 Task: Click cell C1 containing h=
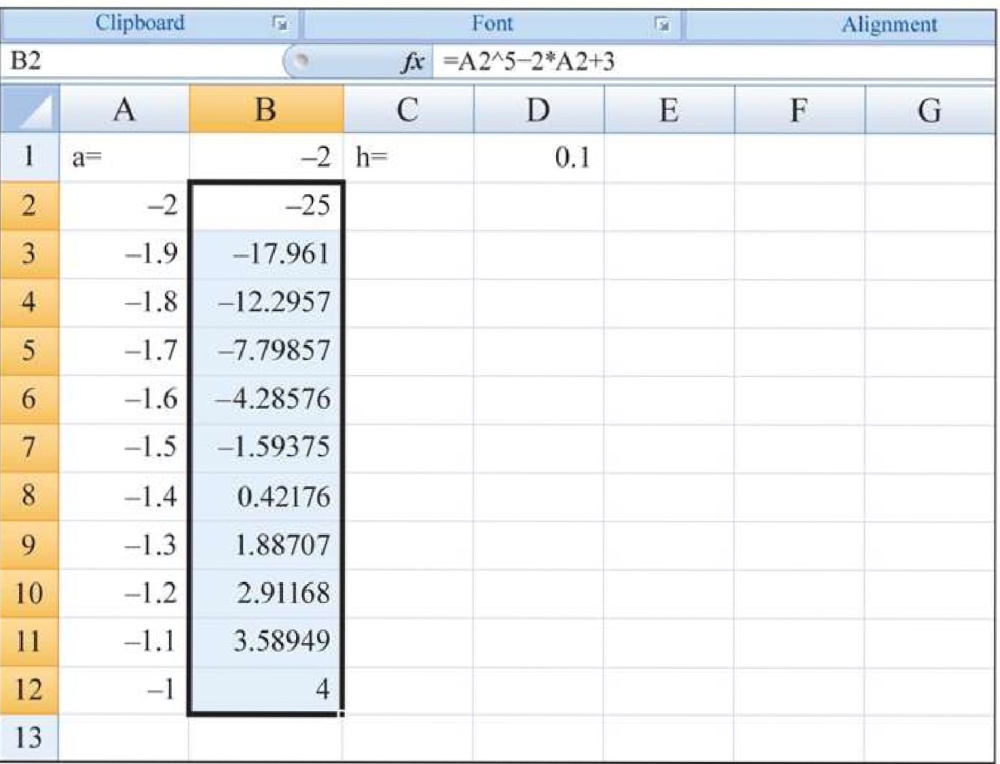click(x=408, y=157)
